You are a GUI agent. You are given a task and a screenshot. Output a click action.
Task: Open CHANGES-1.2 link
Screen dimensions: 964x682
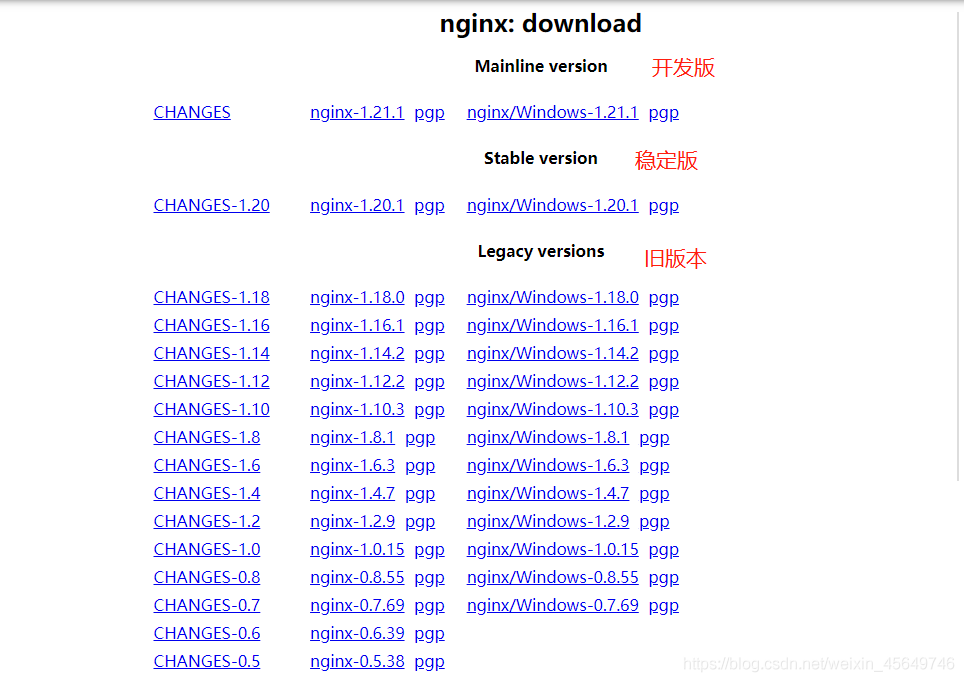[207, 521]
